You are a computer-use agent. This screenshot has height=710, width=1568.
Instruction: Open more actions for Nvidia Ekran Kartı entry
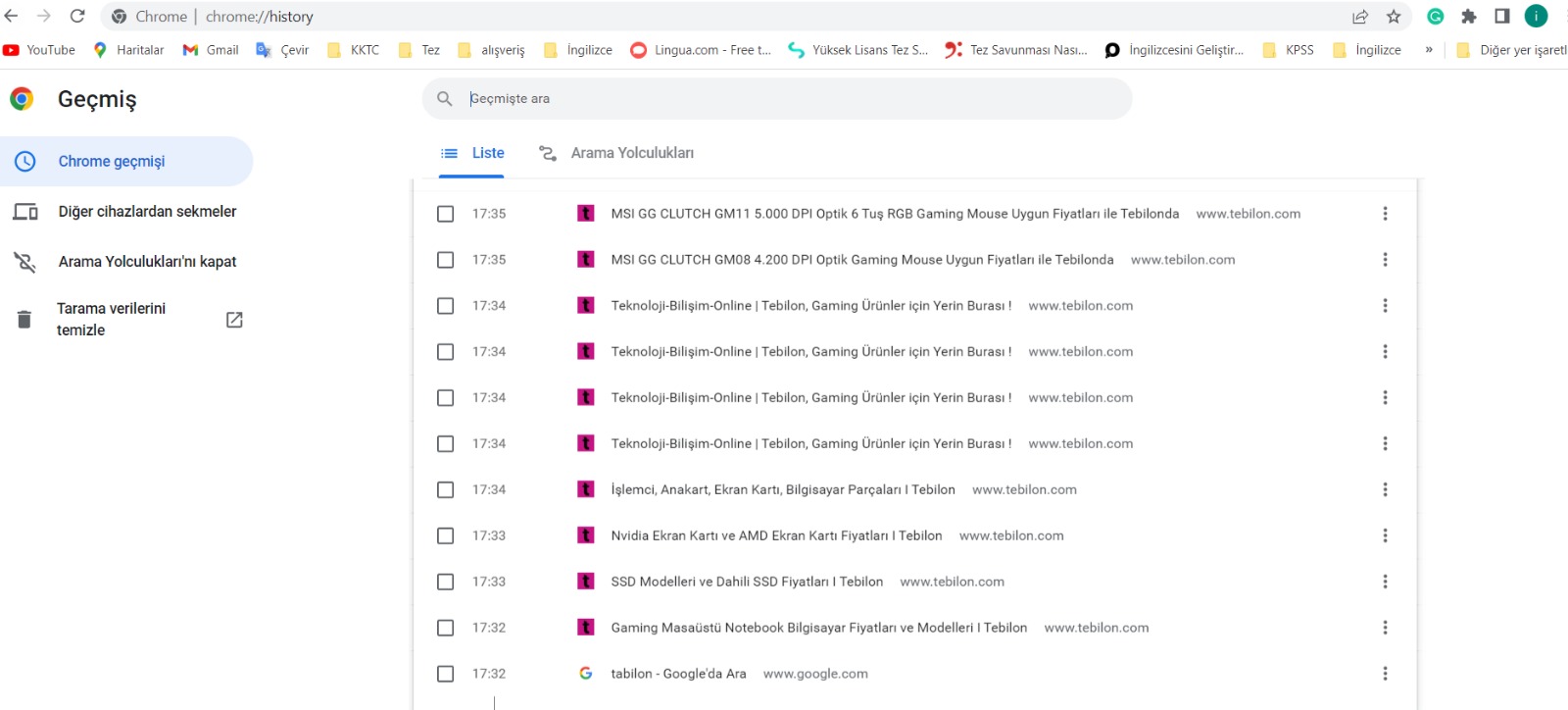coord(1385,535)
